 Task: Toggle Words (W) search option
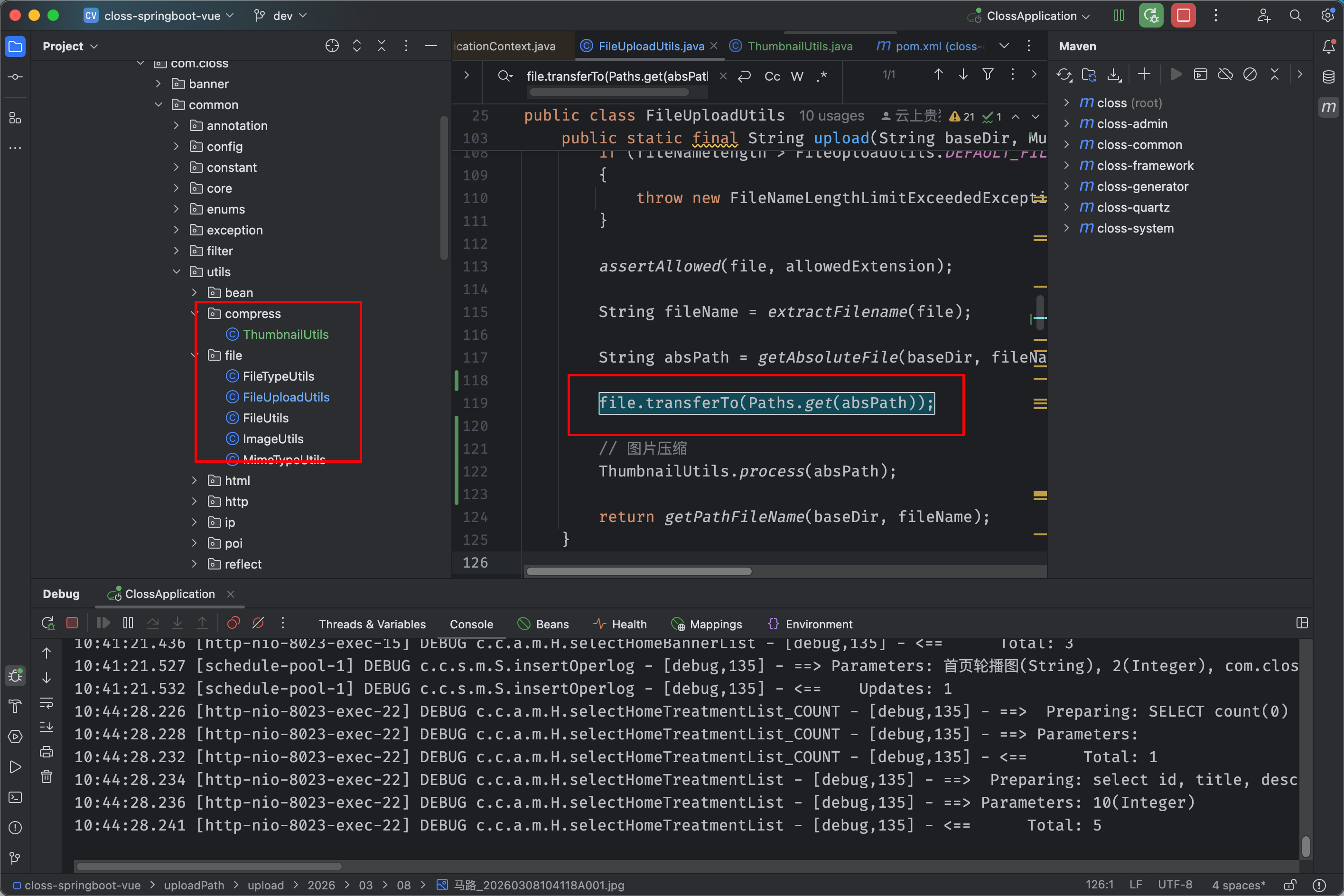797,76
